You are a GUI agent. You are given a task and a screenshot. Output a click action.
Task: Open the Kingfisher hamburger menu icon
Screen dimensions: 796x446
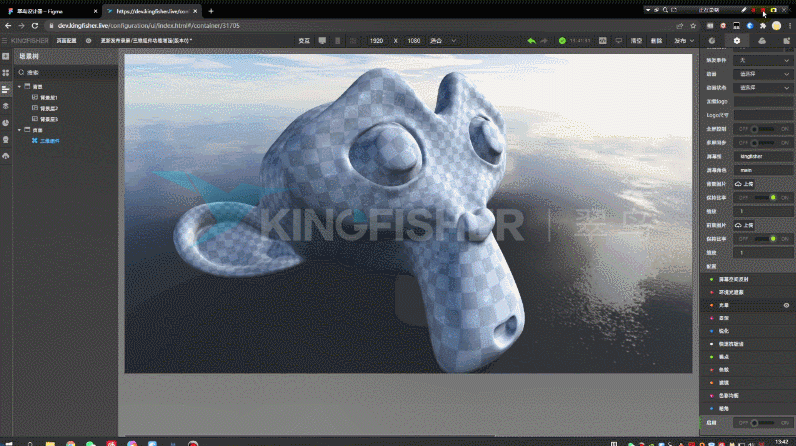tap(5, 41)
